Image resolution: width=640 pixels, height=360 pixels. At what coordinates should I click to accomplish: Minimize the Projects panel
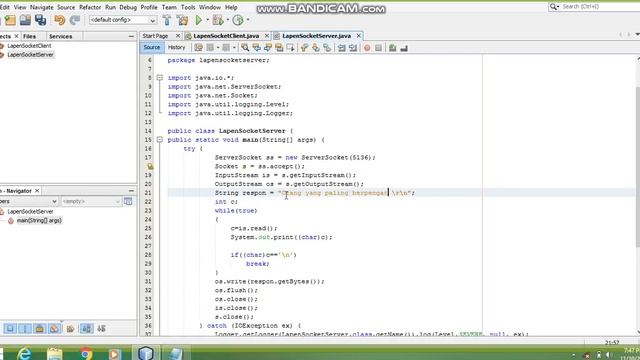[x=131, y=36]
